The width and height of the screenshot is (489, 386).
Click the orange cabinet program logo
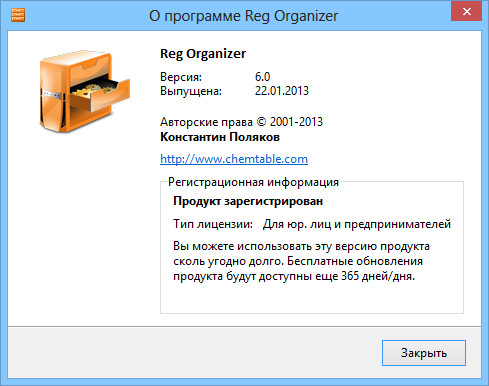84,91
